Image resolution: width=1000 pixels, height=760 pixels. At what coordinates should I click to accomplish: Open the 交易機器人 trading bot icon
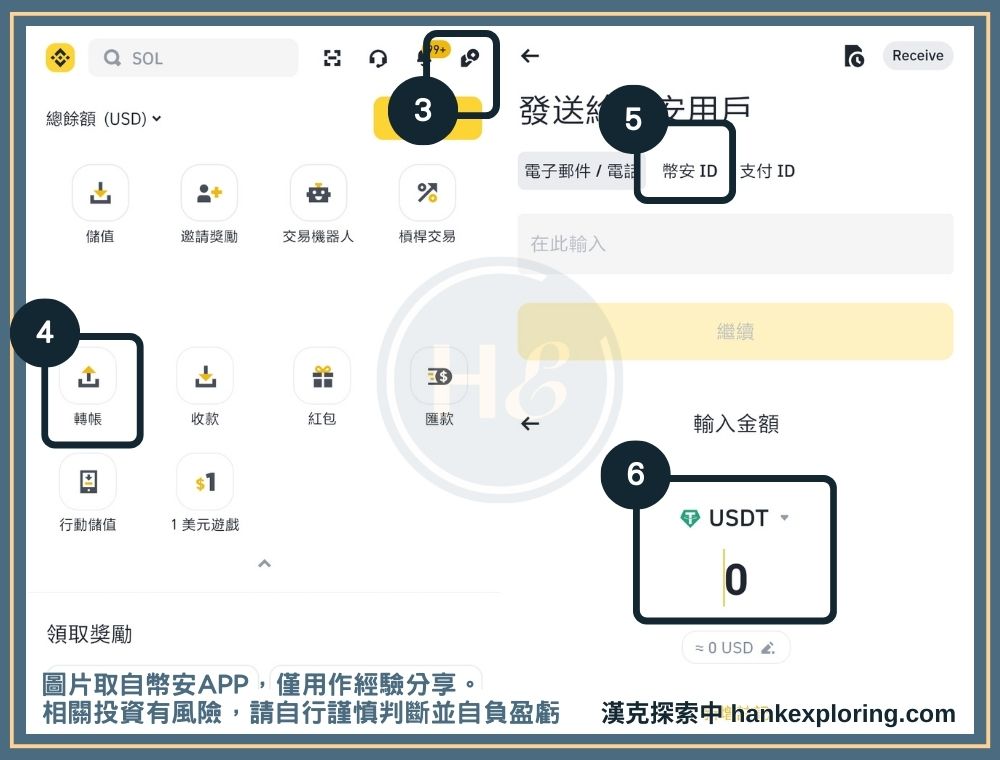click(x=318, y=193)
